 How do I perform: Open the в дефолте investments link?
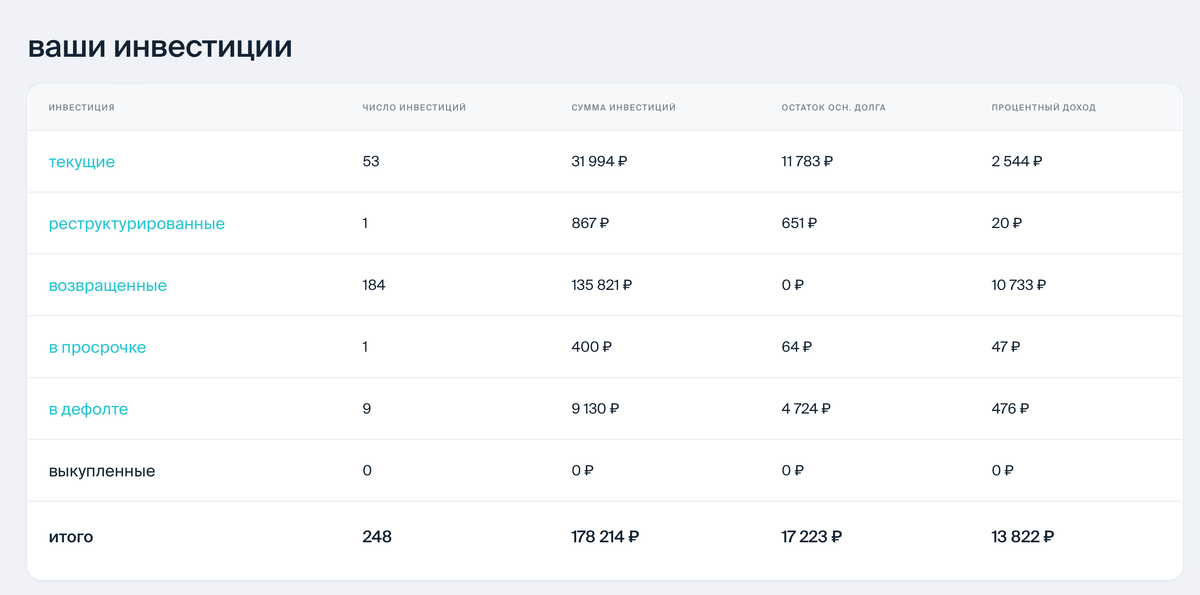(88, 409)
